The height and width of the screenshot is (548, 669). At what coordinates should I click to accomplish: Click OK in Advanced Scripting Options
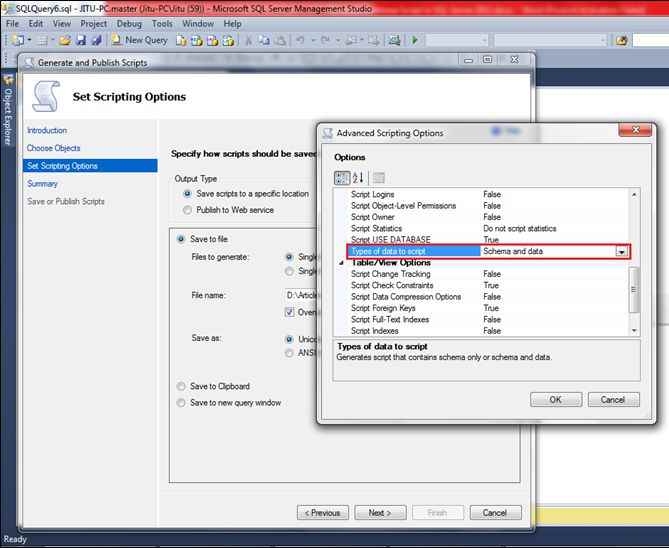(556, 399)
